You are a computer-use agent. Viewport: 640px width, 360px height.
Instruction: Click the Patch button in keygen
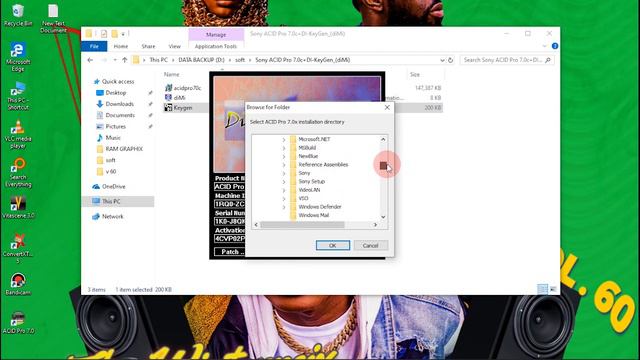[229, 251]
